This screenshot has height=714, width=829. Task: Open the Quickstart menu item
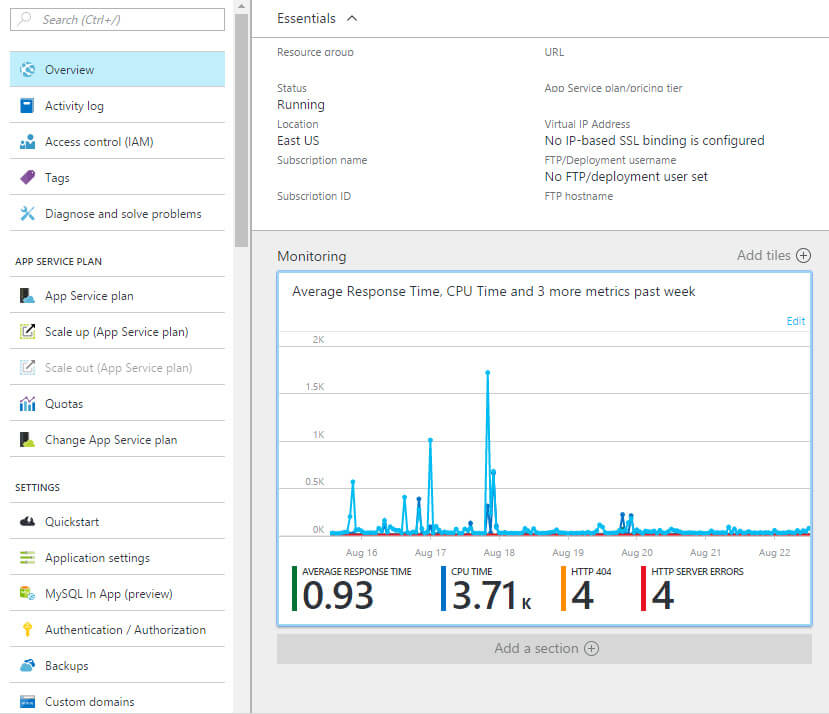(x=72, y=522)
